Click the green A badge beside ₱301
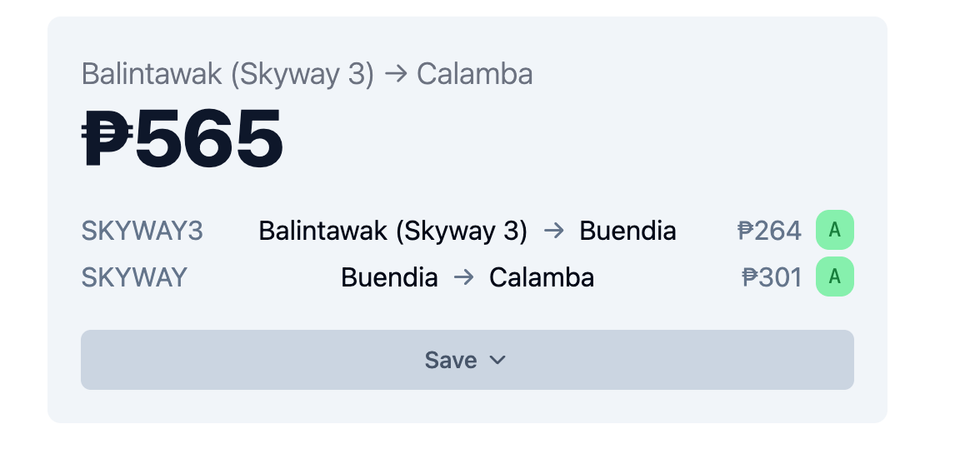960x458 pixels. (834, 277)
